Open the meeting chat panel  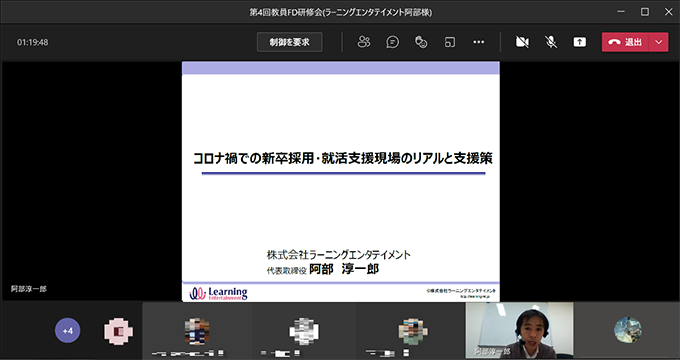point(392,42)
